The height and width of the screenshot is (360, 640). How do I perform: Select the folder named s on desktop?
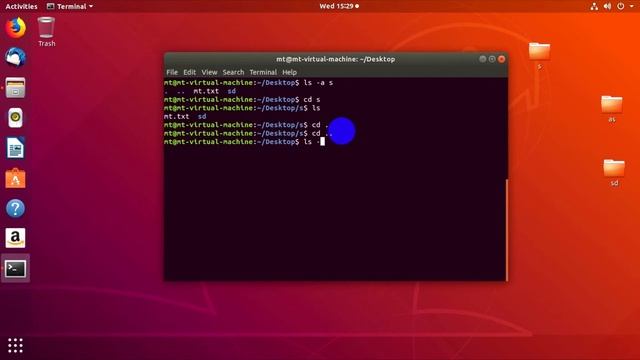539,56
